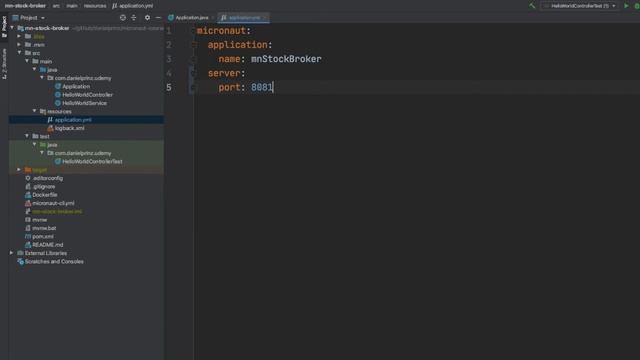Screen dimensions: 640x360
Task: Open the Project panel settings gear
Action: pyautogui.click(x=147, y=18)
